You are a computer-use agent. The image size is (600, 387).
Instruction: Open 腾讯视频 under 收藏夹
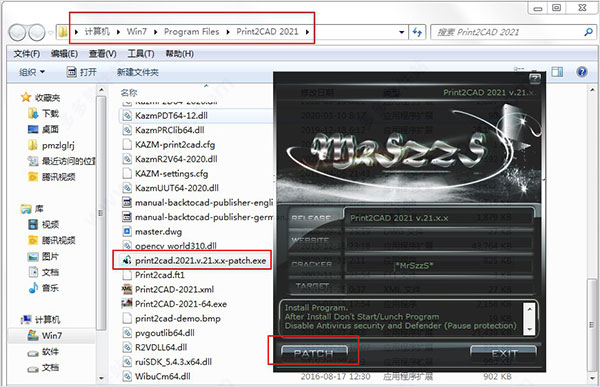pyautogui.click(x=52, y=177)
